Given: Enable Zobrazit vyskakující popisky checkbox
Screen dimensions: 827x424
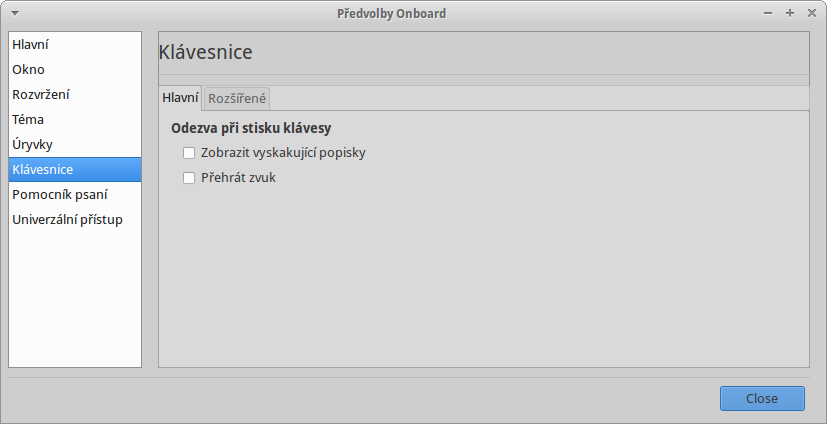Looking at the screenshot, I should 189,153.
